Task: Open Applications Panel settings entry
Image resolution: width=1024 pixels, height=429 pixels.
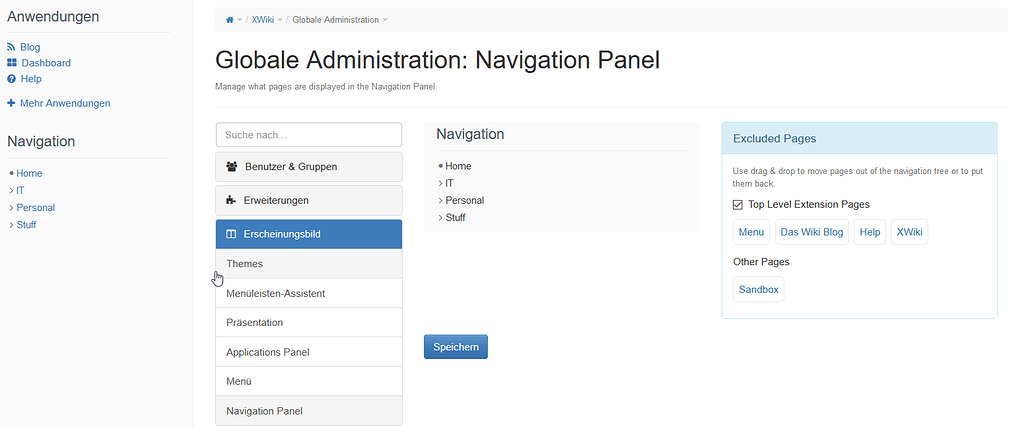Action: pos(309,352)
